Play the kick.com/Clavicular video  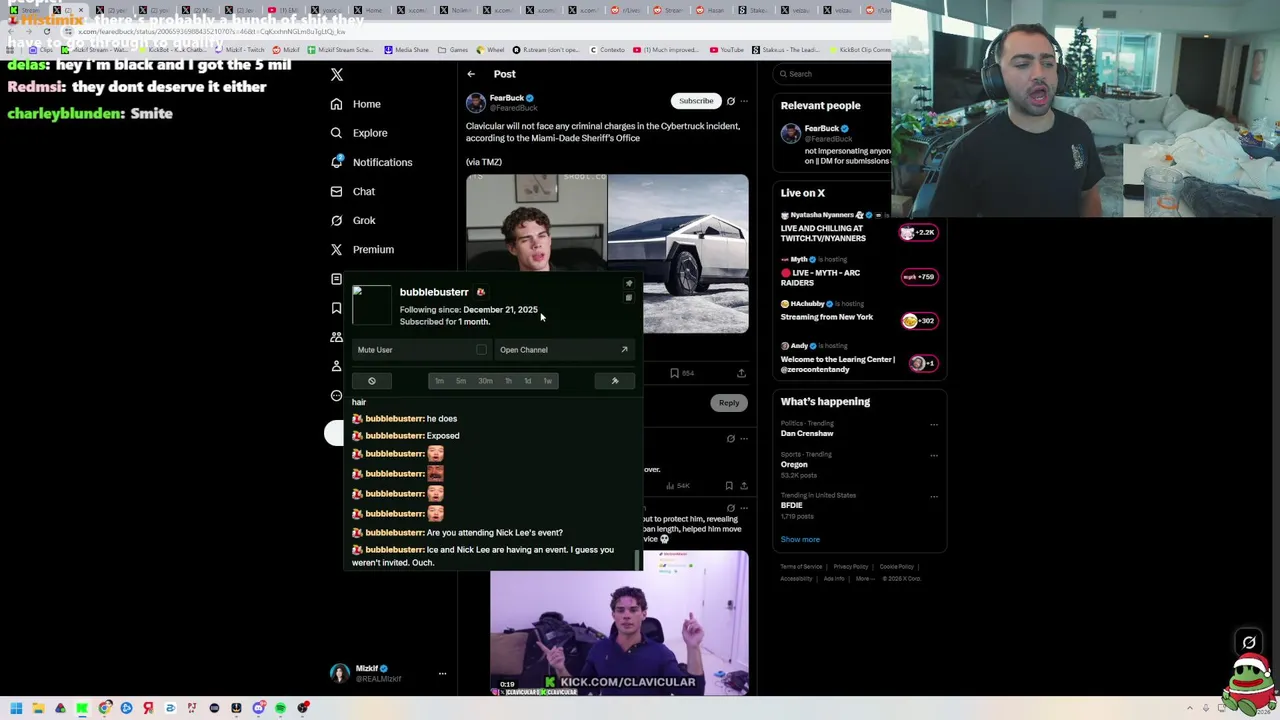pyautogui.click(x=619, y=623)
